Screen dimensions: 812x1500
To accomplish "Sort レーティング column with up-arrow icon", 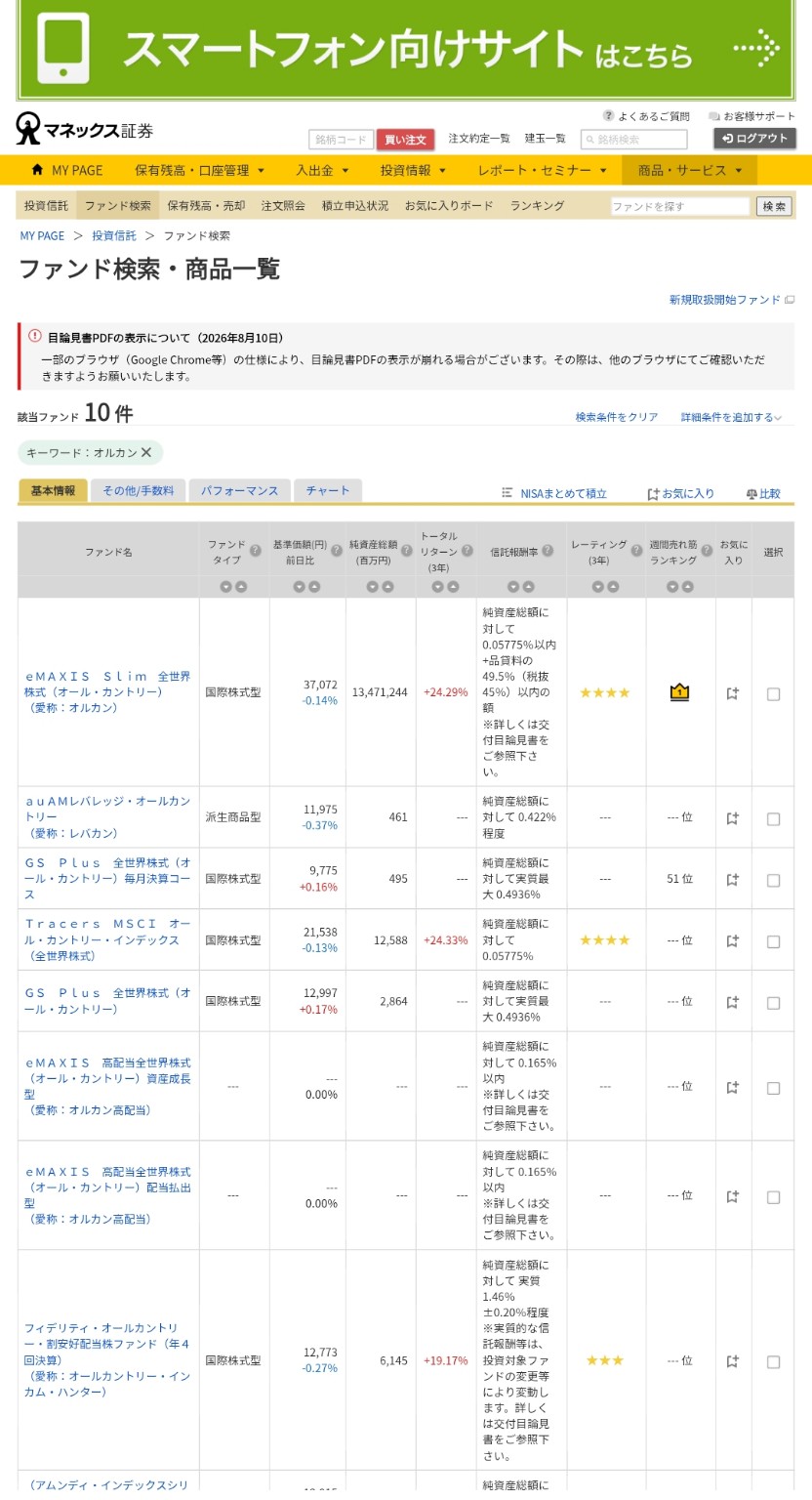I will coord(613,587).
